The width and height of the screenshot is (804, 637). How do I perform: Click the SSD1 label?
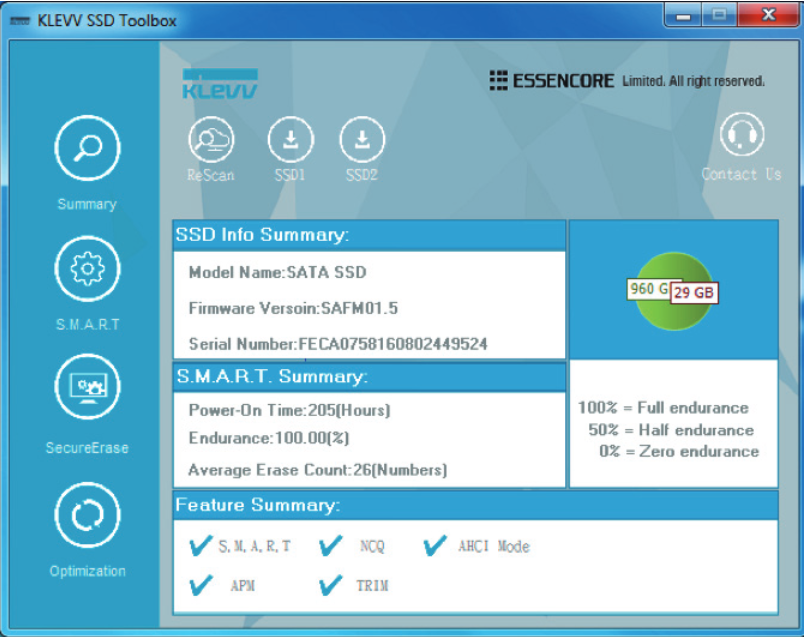pos(290,175)
